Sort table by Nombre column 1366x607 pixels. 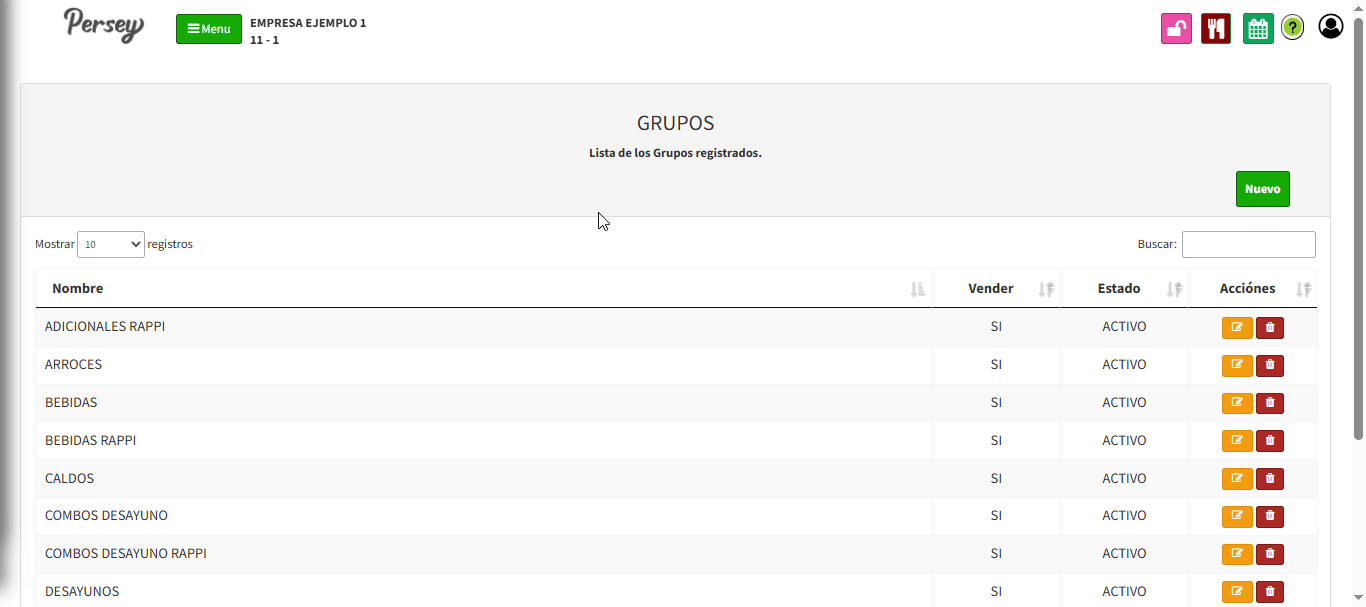pos(78,288)
